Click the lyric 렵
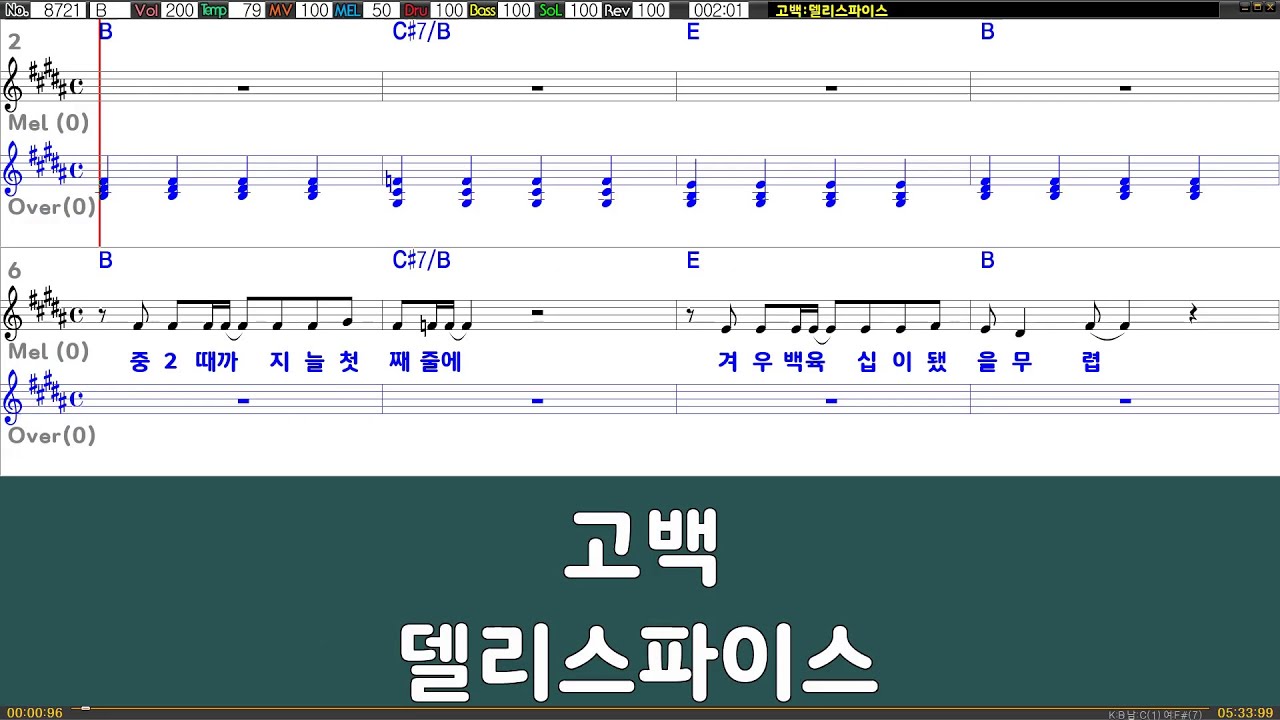This screenshot has height=720, width=1280. pyautogui.click(x=1092, y=361)
